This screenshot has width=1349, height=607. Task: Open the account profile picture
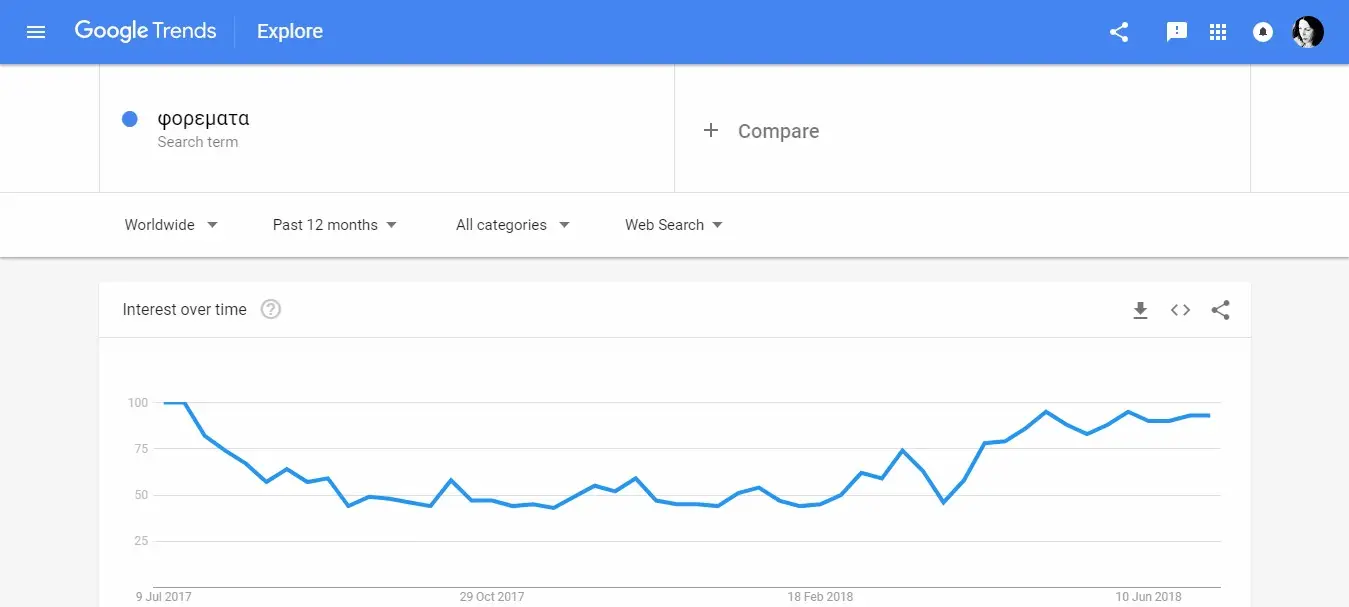coord(1307,32)
